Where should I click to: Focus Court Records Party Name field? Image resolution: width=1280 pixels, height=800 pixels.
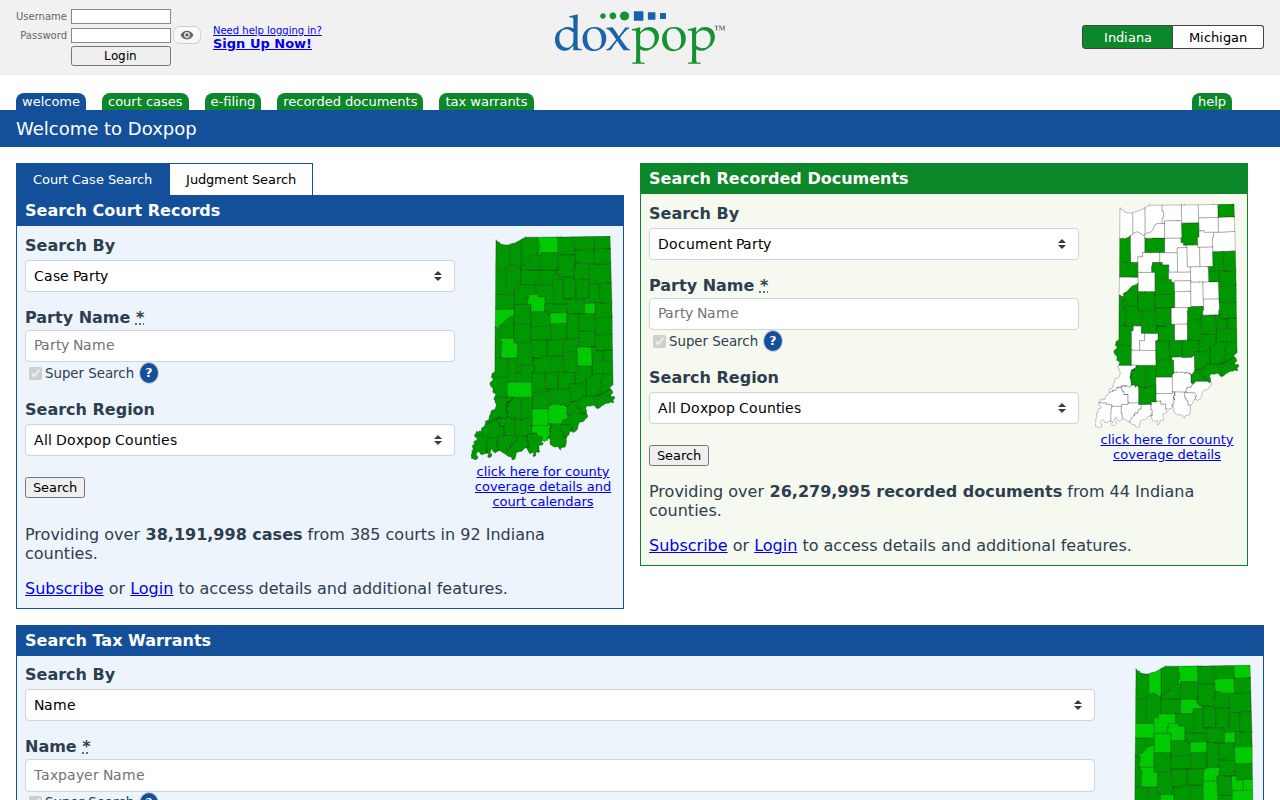click(x=240, y=346)
